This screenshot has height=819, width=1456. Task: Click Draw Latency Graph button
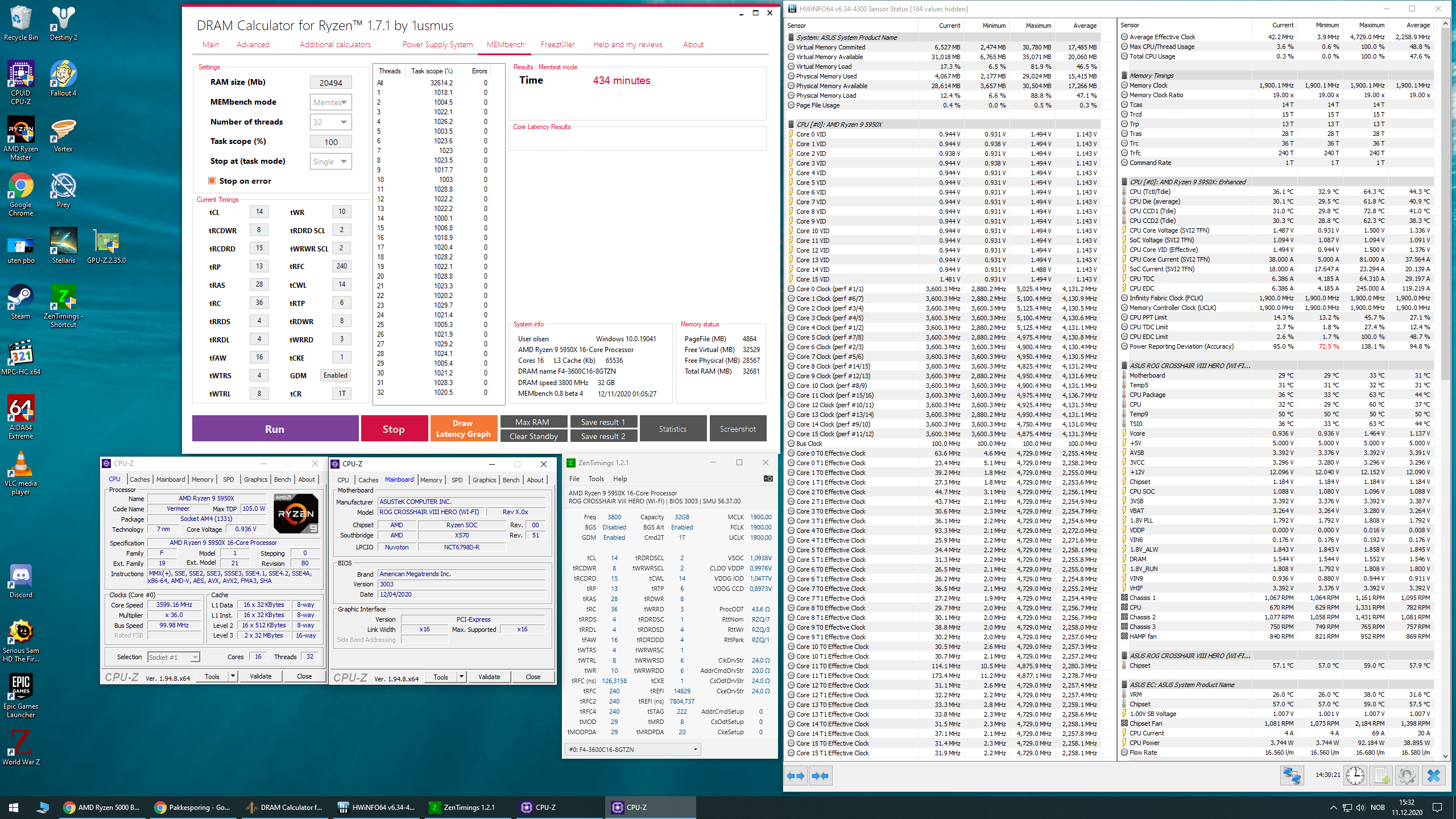tap(463, 429)
